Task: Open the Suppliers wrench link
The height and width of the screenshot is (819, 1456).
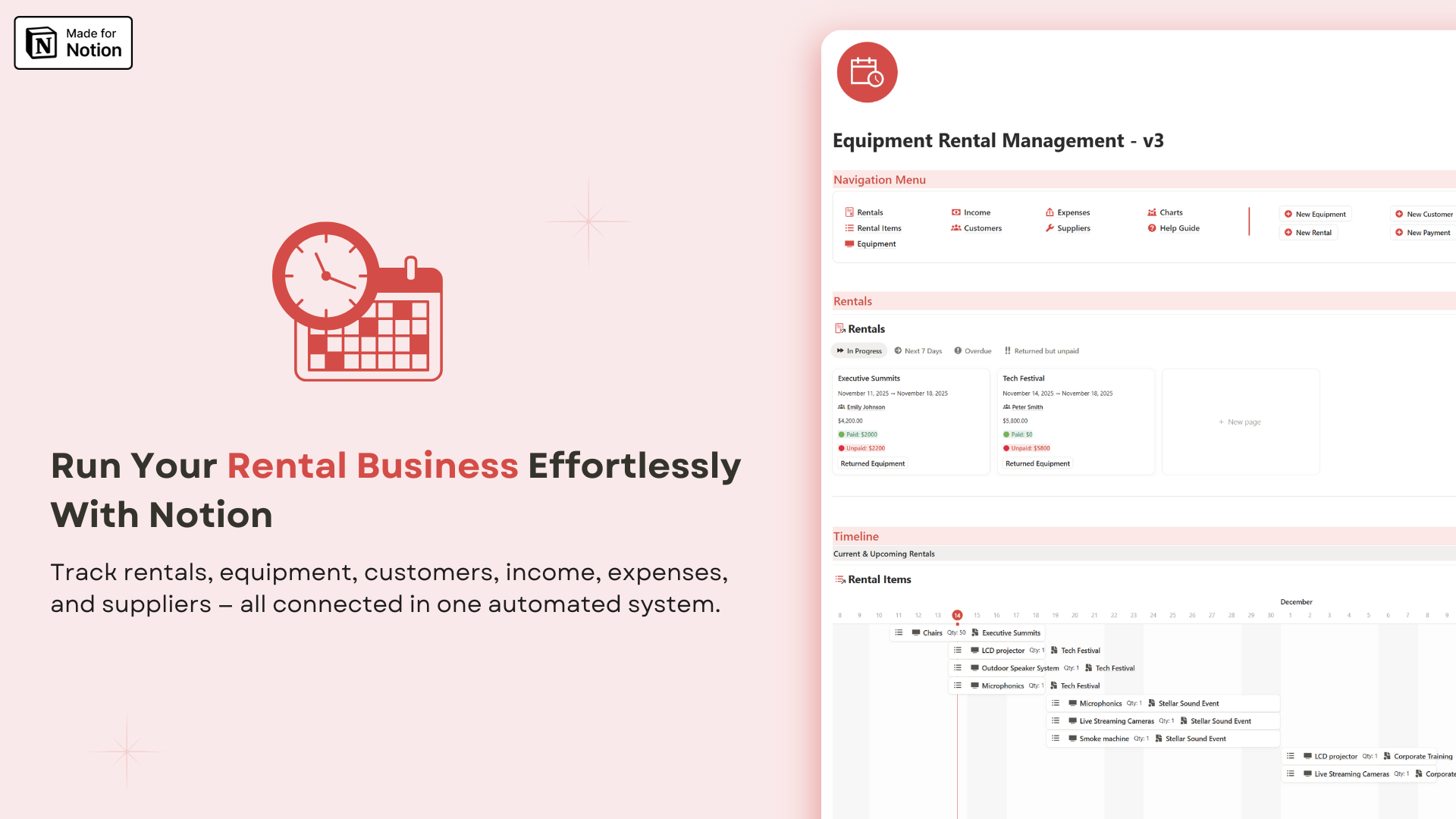Action: (x=1073, y=228)
